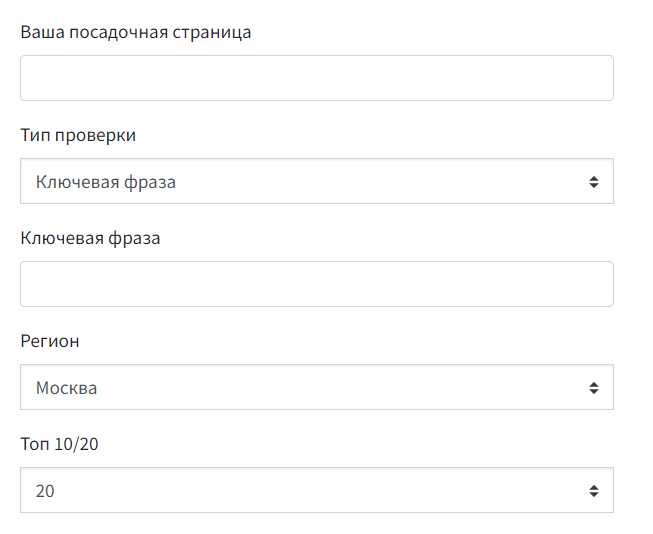This screenshot has height=534, width=653.
Task: Click the arrow icon in "Топ 10/20" select
Action: 593,491
